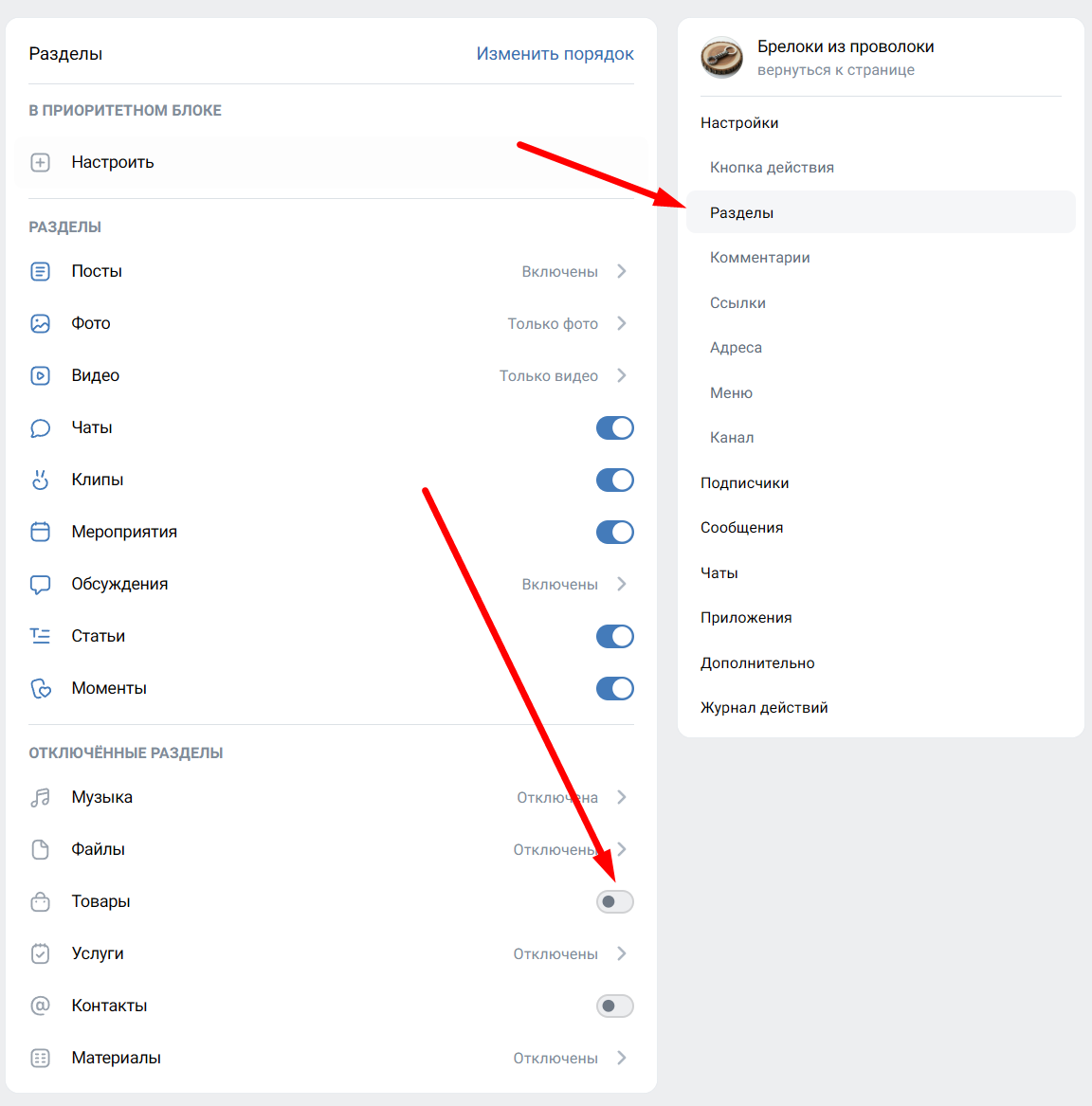
Task: Click the Контакты at-sign icon
Action: 40,1006
